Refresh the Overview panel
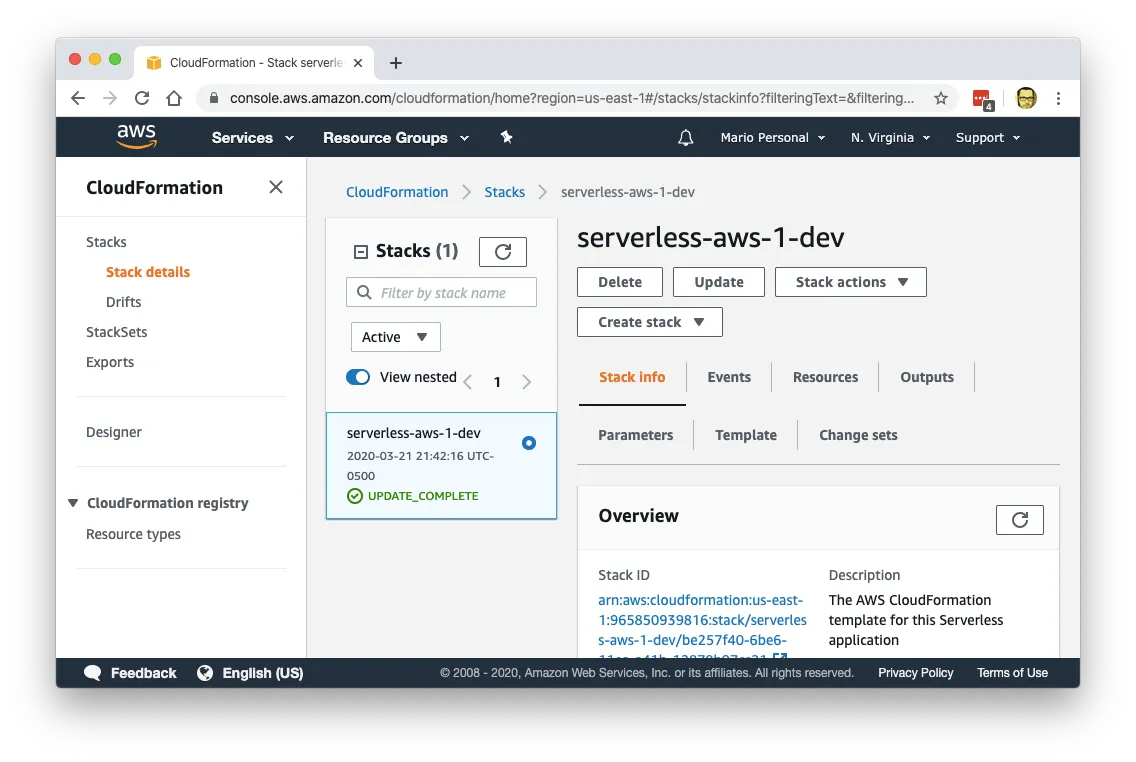Image resolution: width=1136 pixels, height=762 pixels. pos(1019,520)
